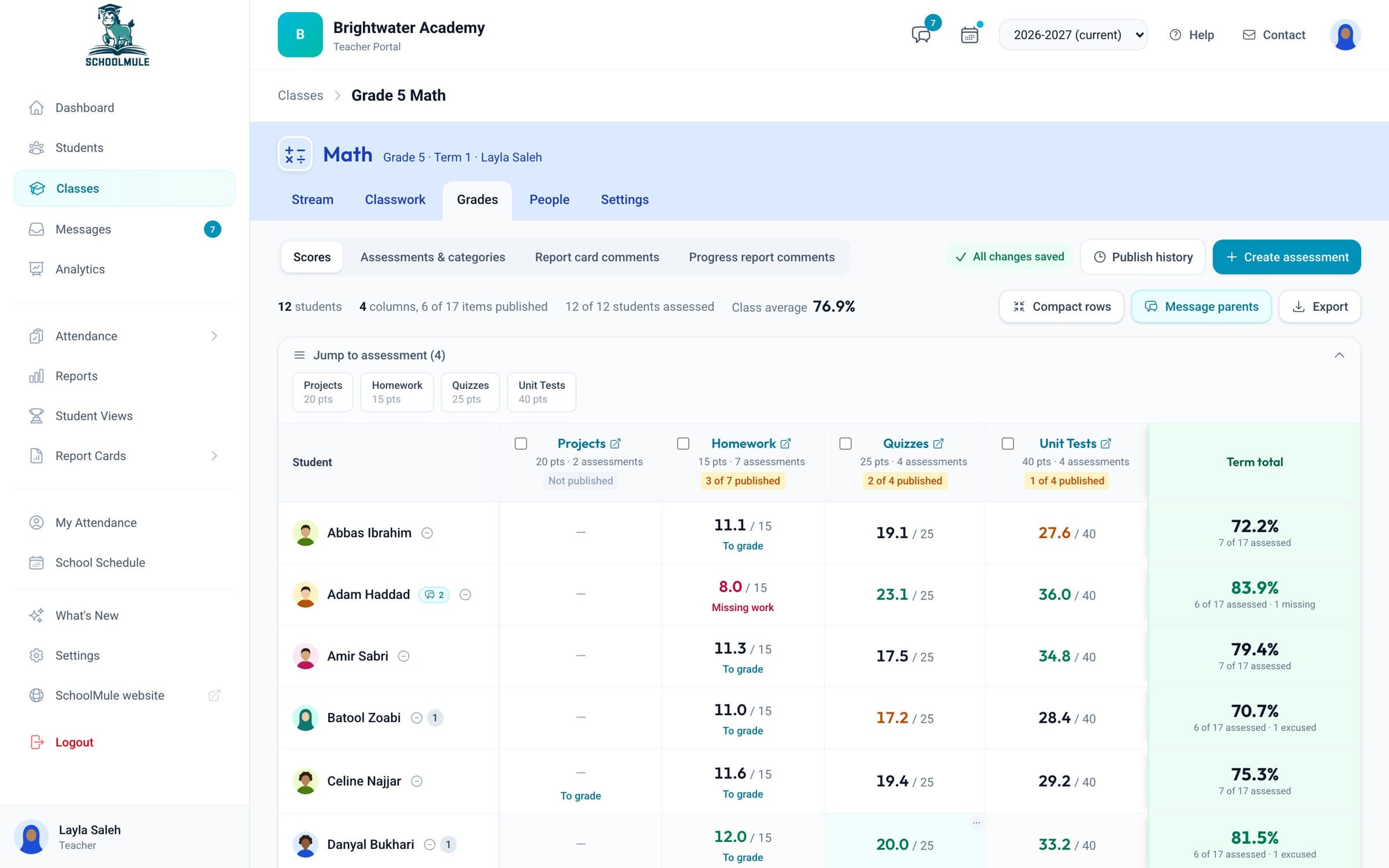
Task: Export the grades
Action: (1320, 307)
